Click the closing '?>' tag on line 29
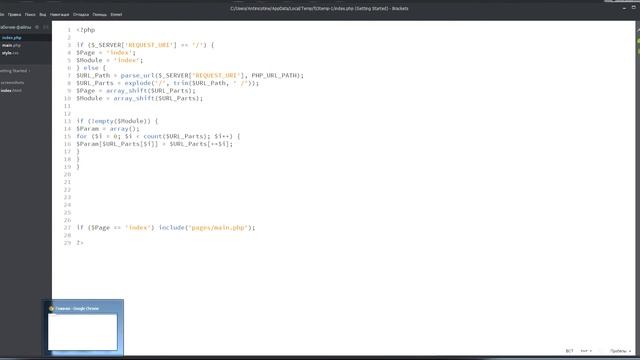 (80, 243)
